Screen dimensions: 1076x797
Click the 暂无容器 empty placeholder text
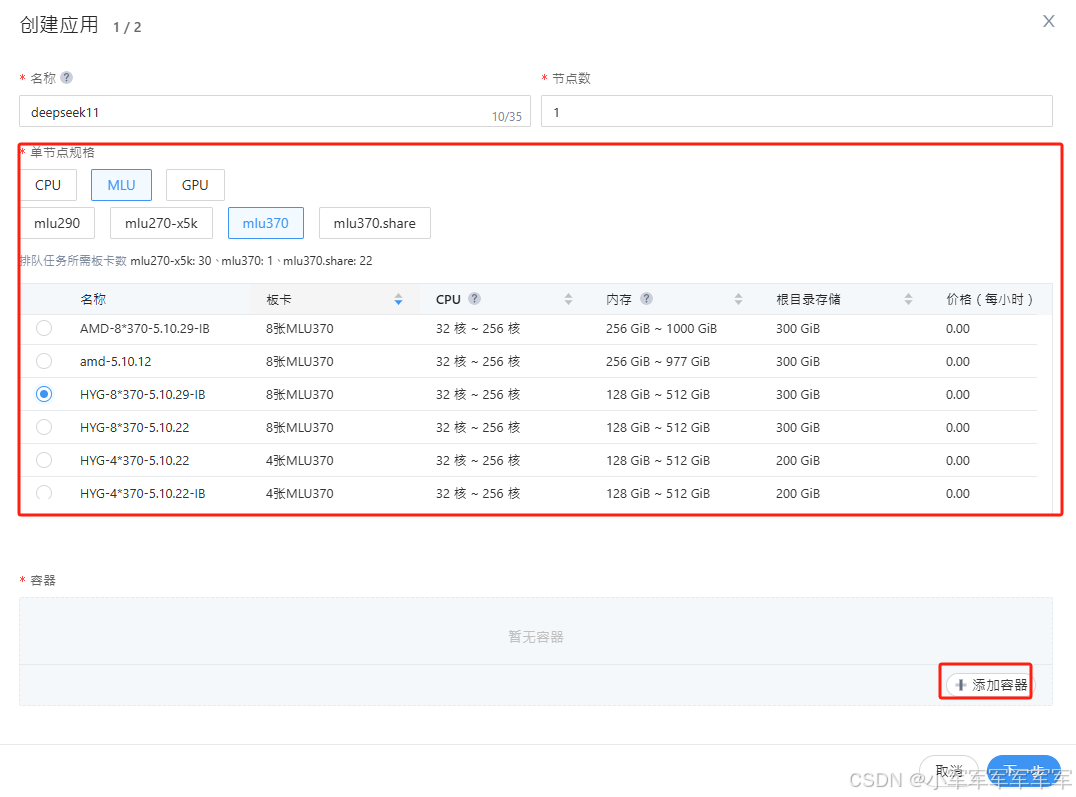pos(536,637)
